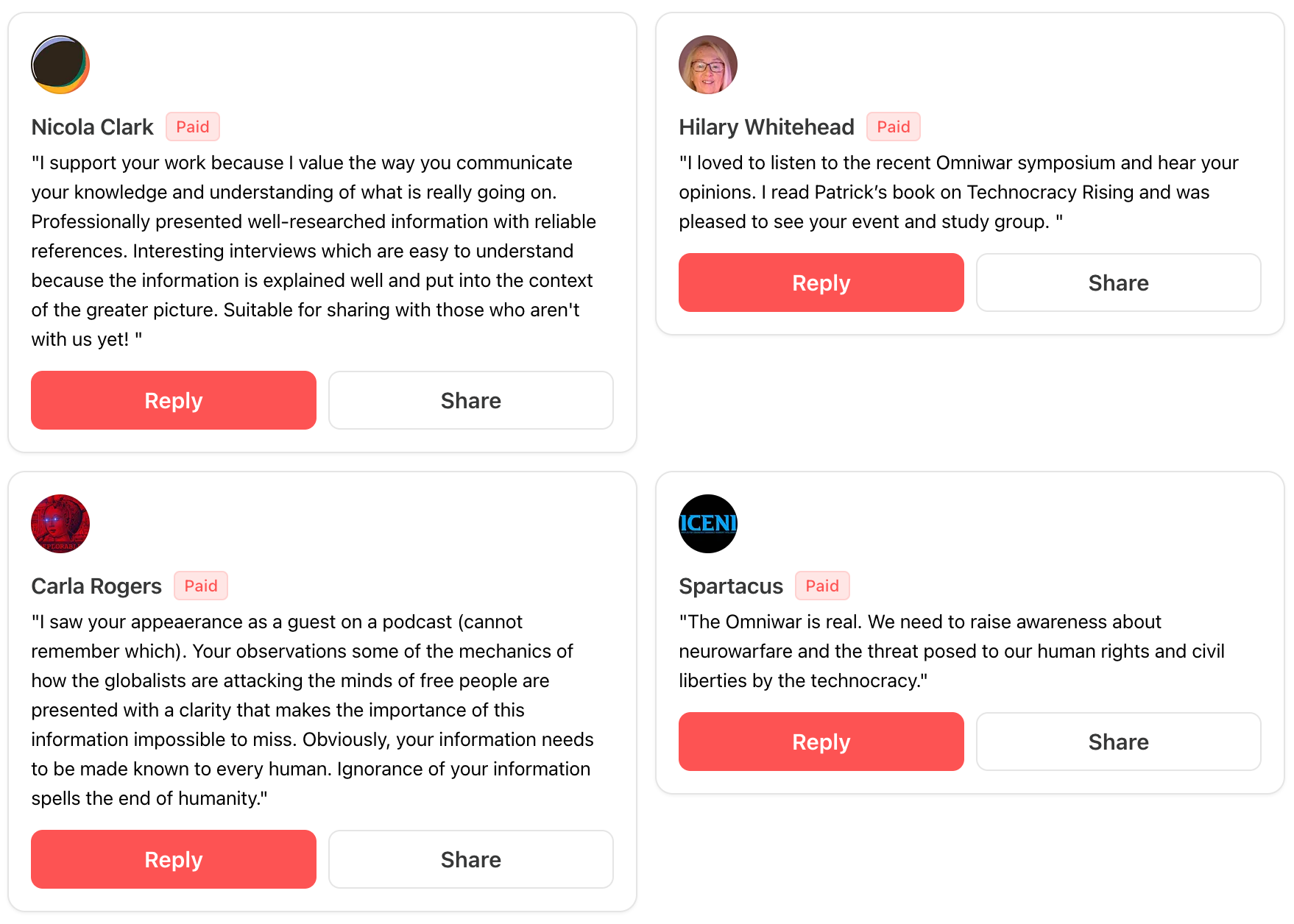
Task: Click the Paid badge beside Spartacus
Action: [x=822, y=586]
